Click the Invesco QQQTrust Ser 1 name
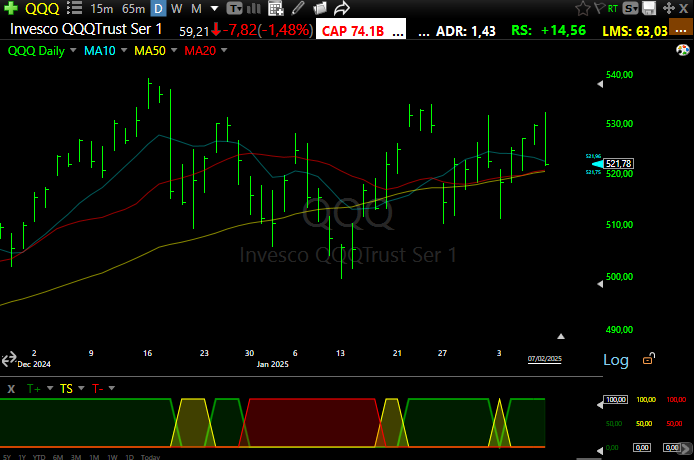Viewport: 694px width, 460px height. click(x=86, y=29)
